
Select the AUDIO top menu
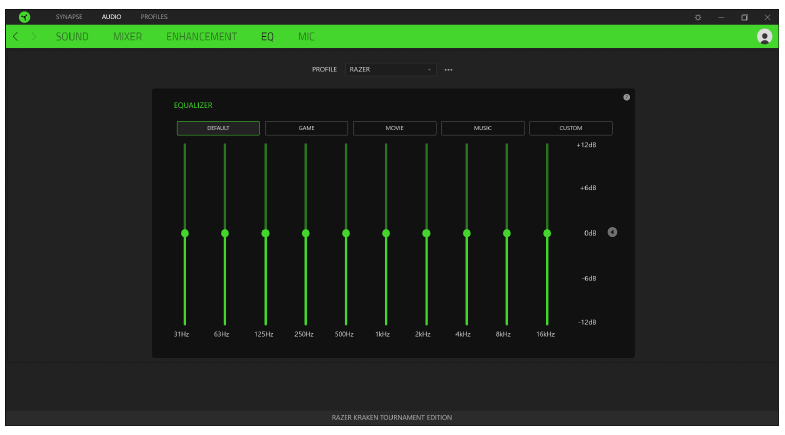pyautogui.click(x=111, y=17)
